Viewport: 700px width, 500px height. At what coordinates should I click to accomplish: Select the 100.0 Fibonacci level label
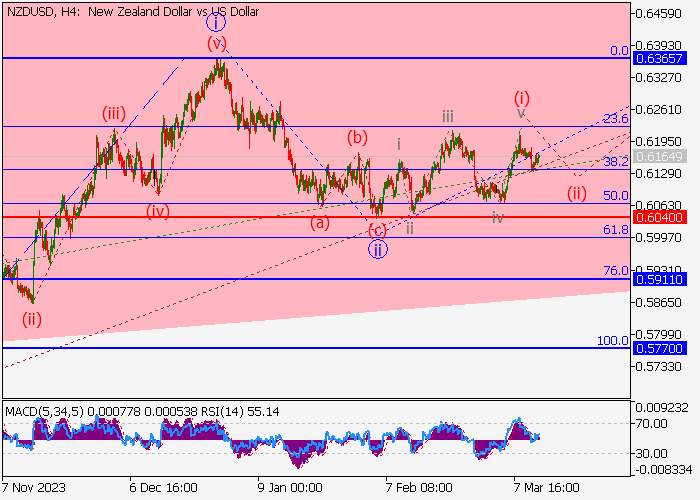point(613,341)
